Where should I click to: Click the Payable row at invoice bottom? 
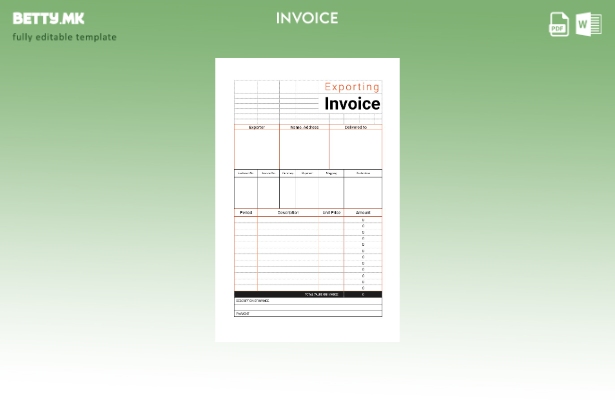308,313
